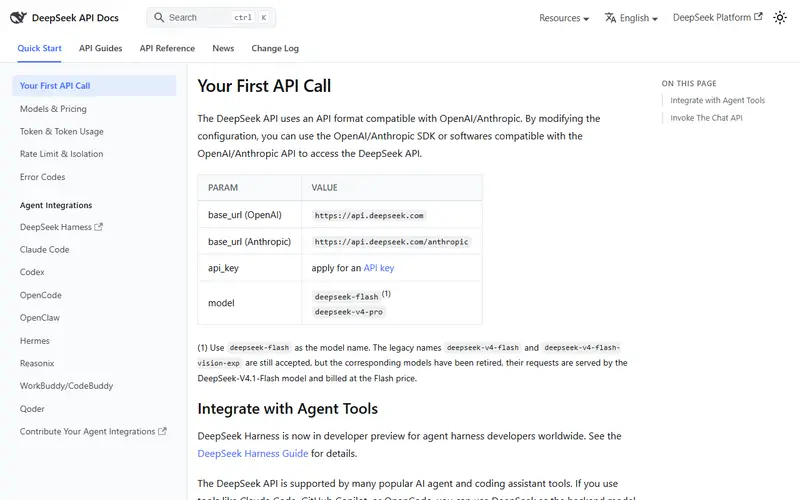Open Hermes integration page
800x500 pixels.
tap(35, 340)
